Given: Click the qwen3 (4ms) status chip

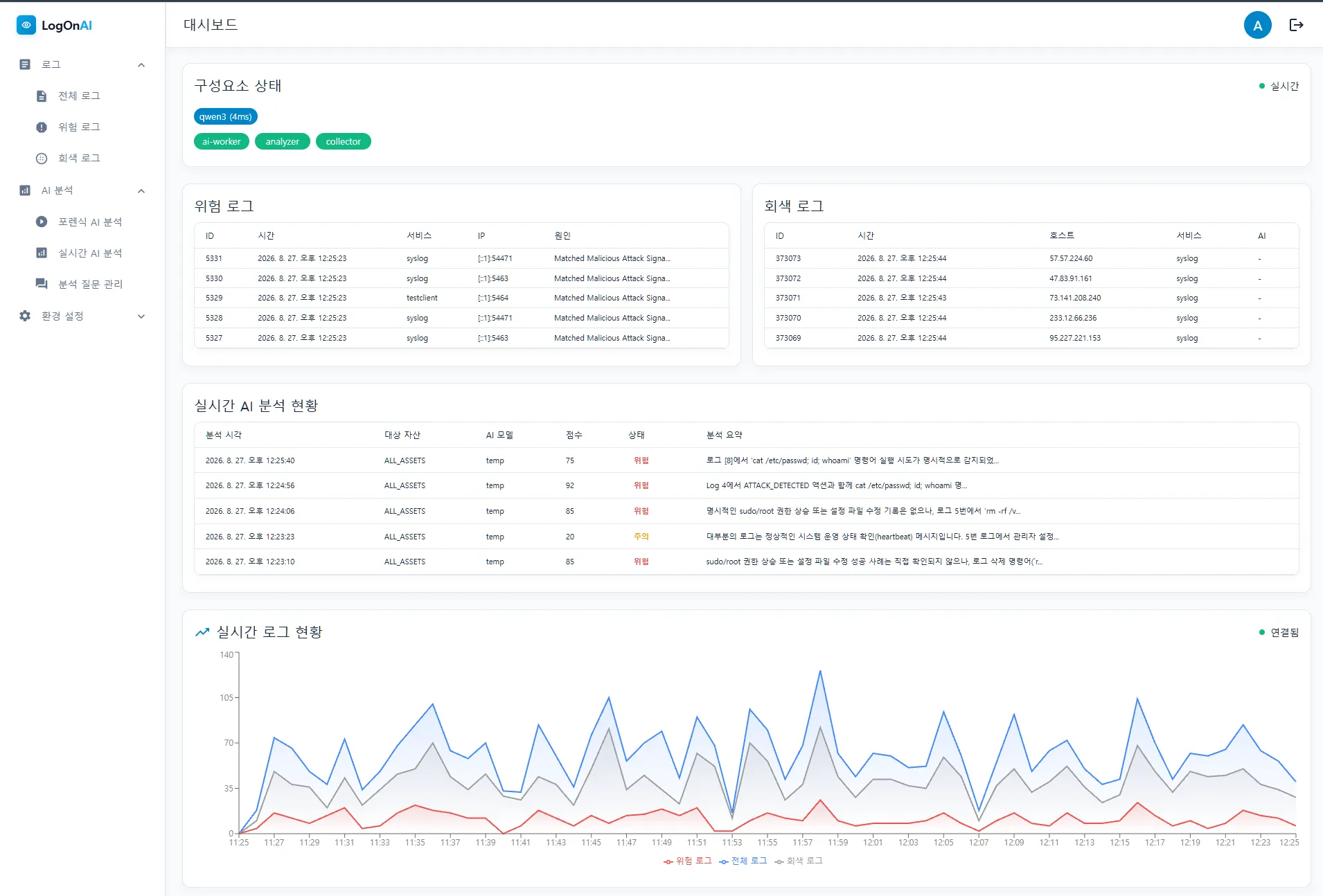Looking at the screenshot, I should coord(226,116).
